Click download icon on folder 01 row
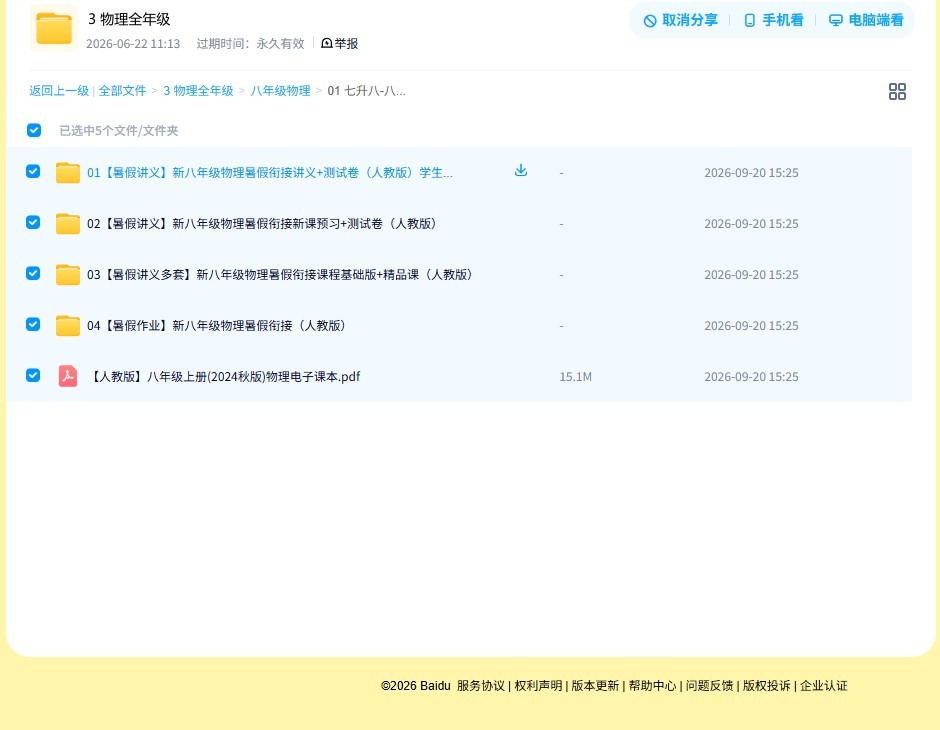This screenshot has width=940, height=730. tap(521, 170)
